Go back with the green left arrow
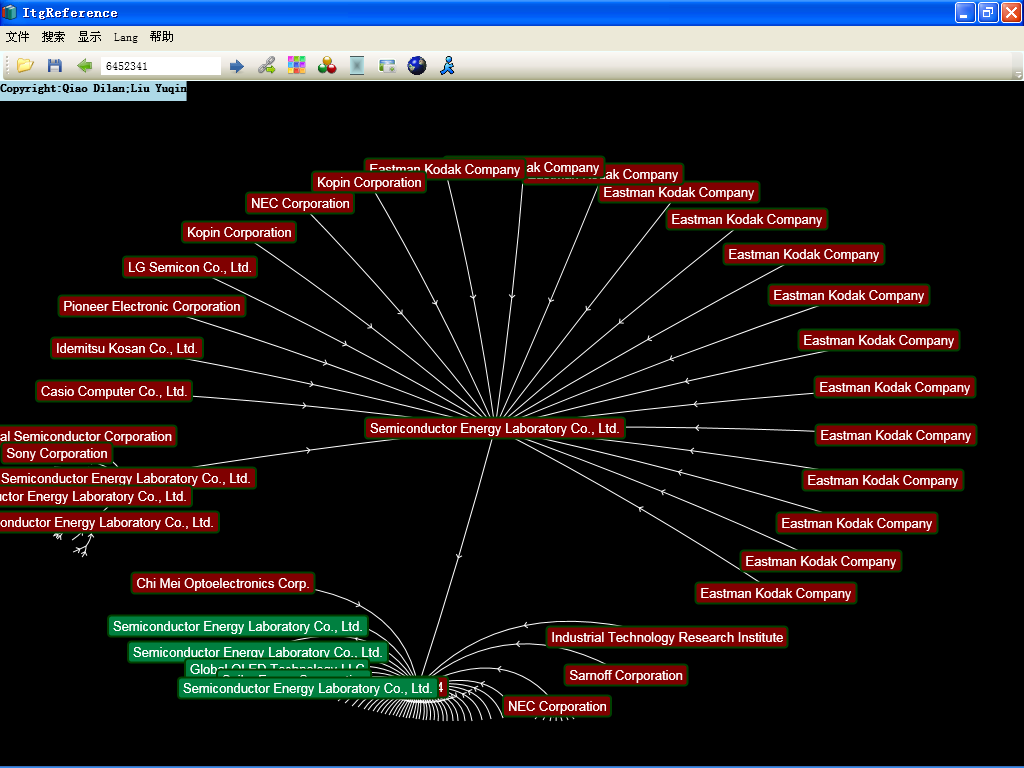This screenshot has height=768, width=1024. pyautogui.click(x=85, y=65)
